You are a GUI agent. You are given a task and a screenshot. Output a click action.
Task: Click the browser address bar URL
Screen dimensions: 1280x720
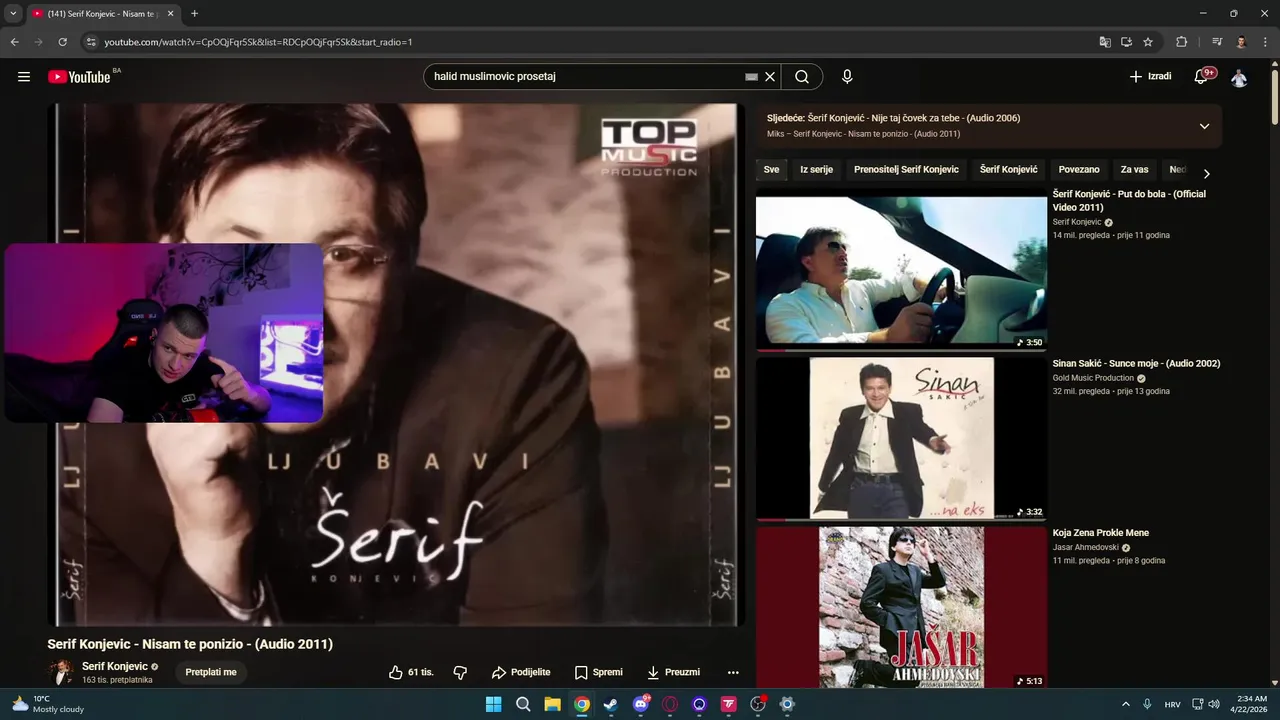(x=258, y=42)
